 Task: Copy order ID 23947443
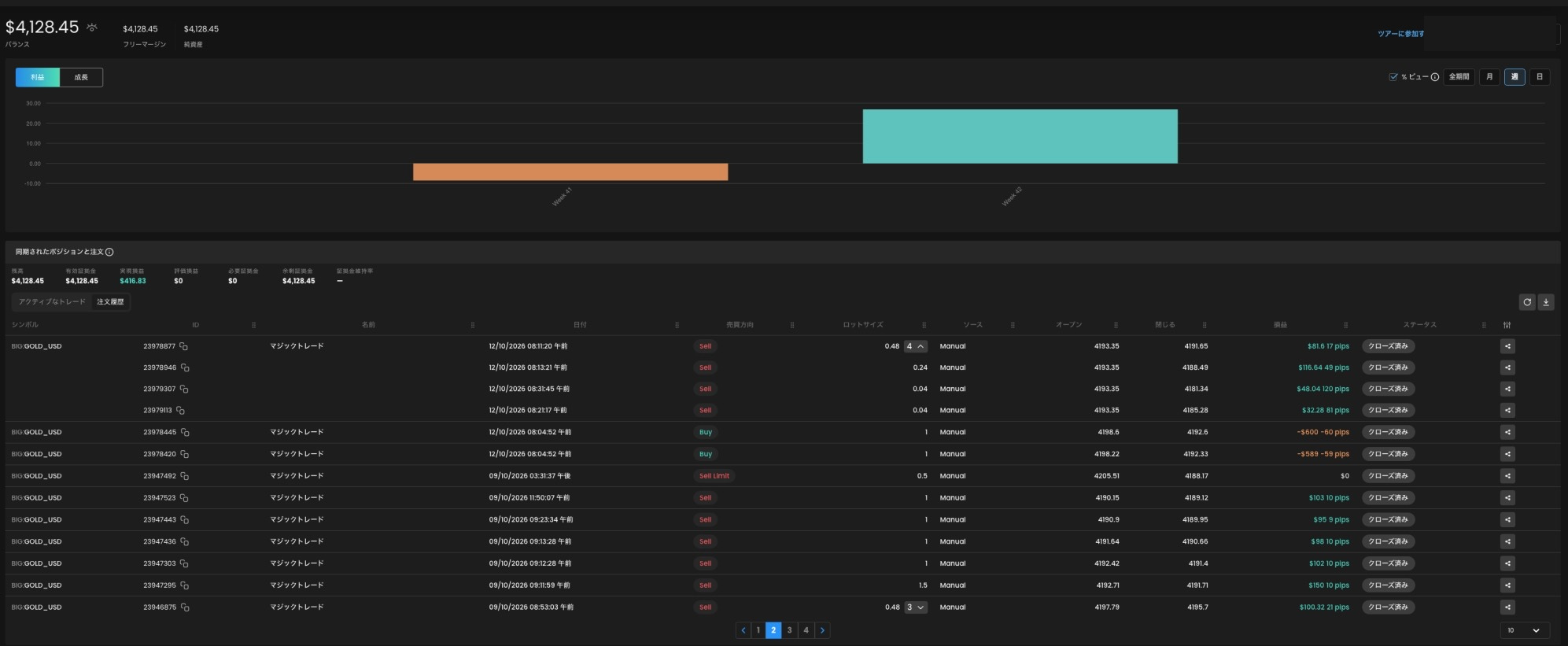[x=185, y=520]
